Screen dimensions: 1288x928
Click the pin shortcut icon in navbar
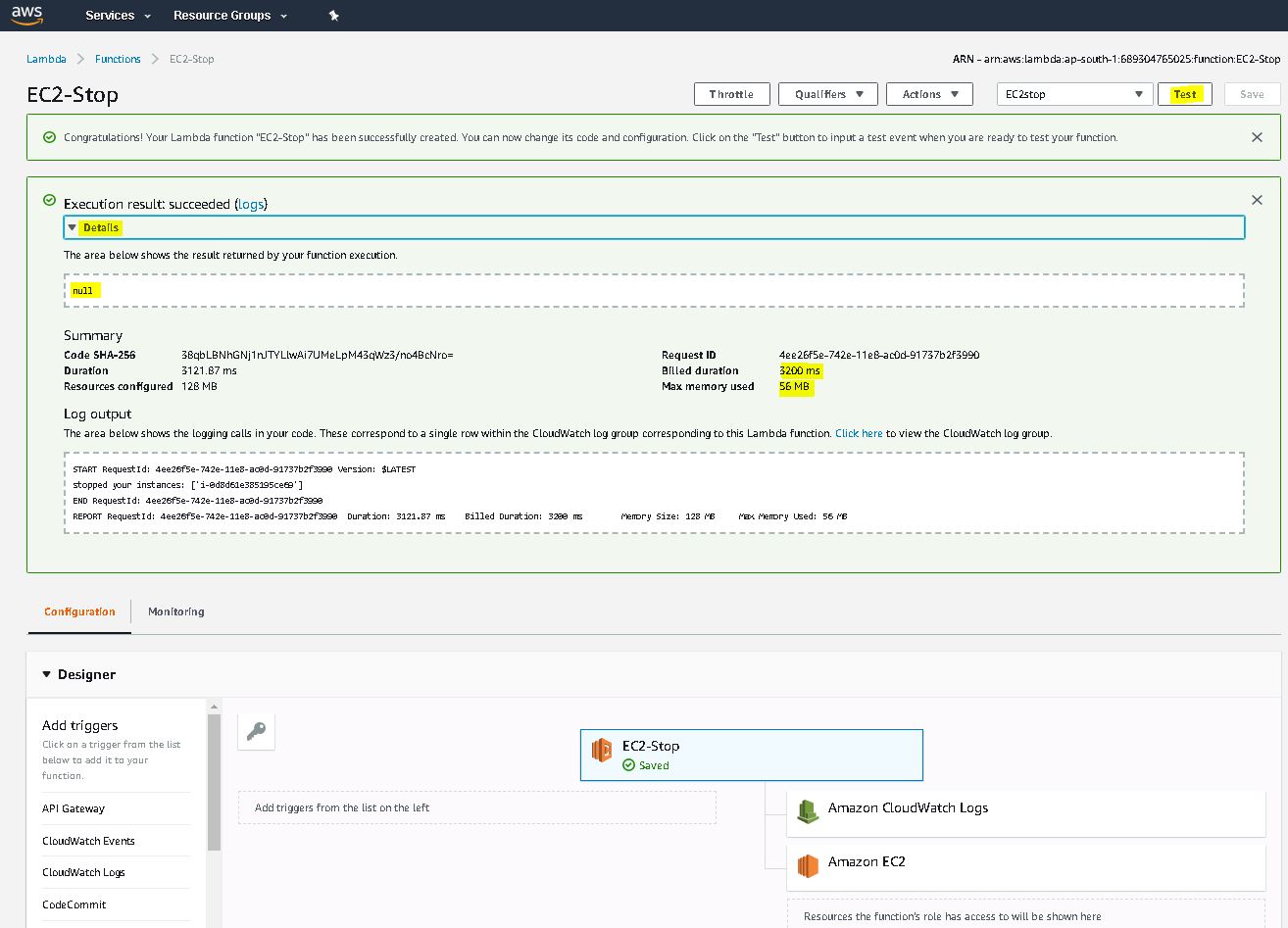coord(333,16)
